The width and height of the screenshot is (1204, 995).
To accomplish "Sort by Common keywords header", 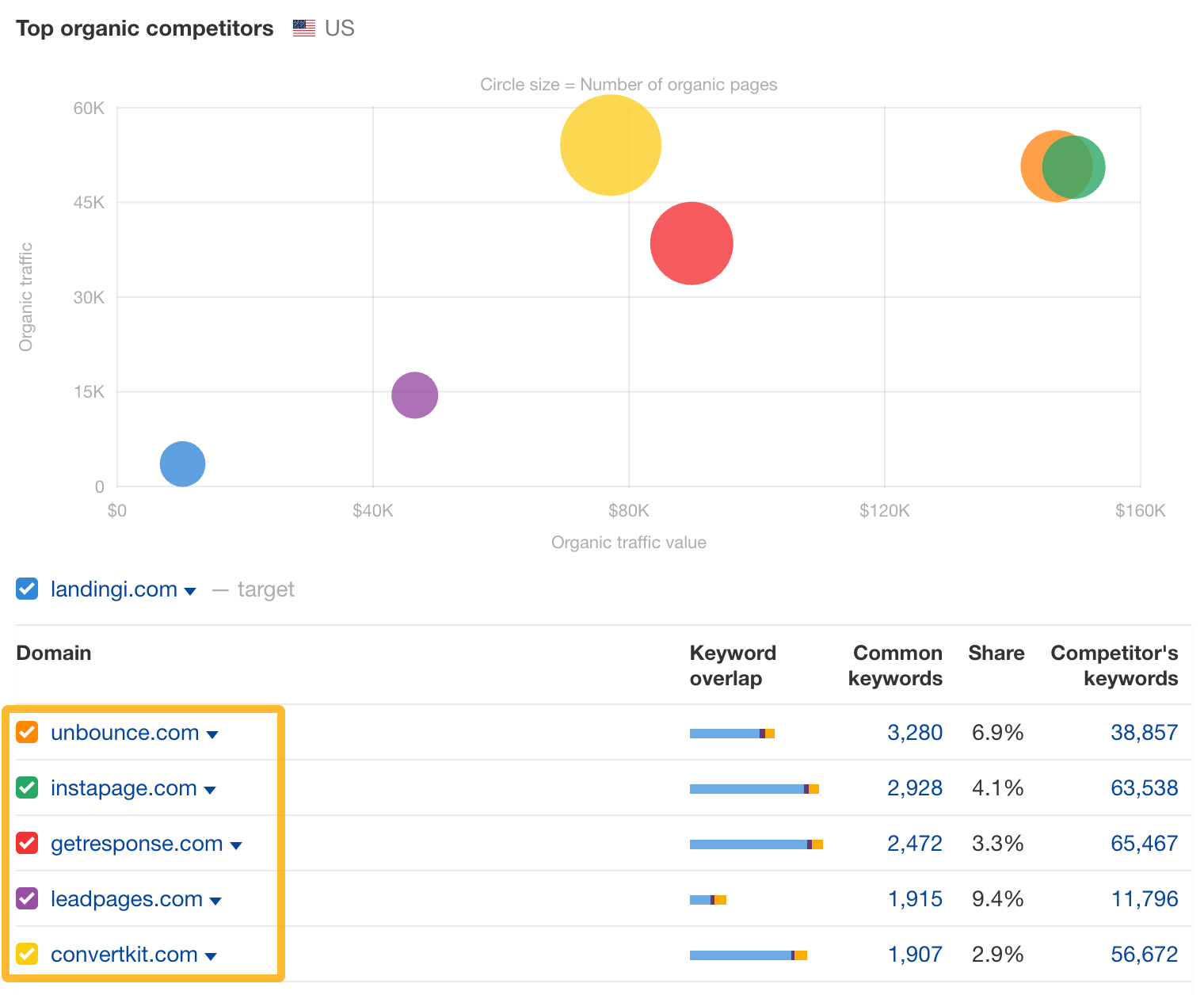I will [x=896, y=665].
